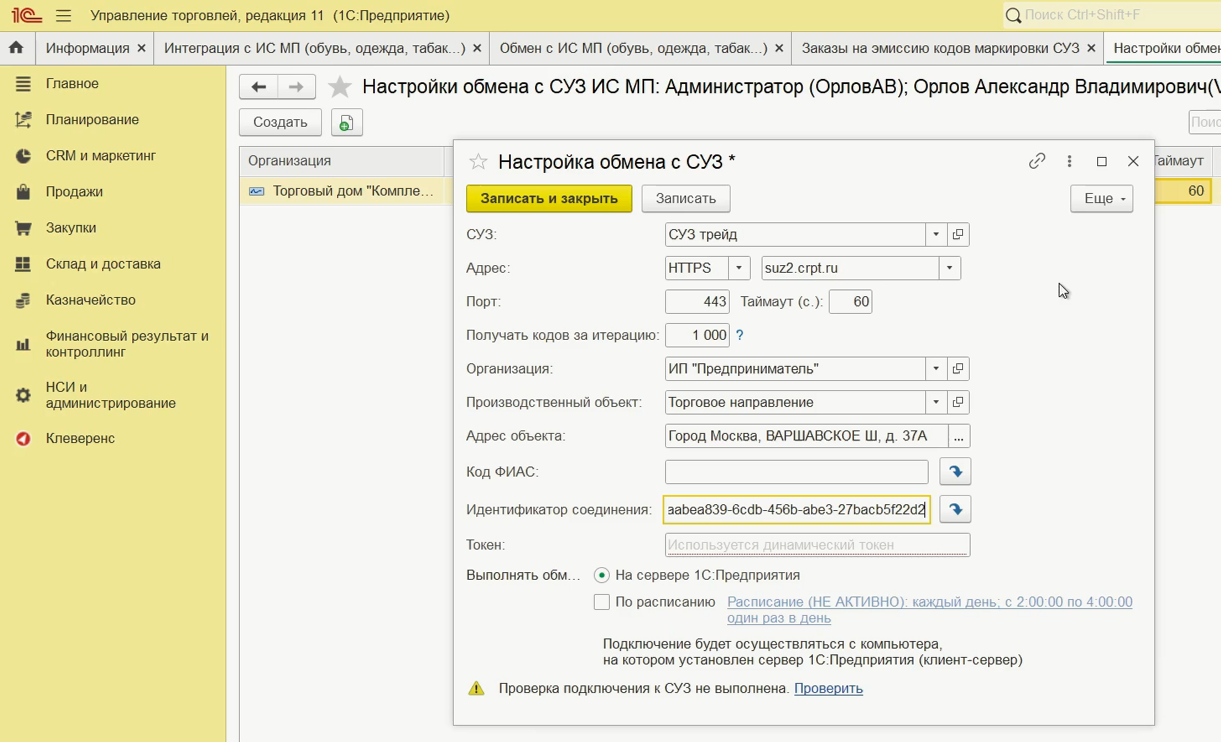Click the help question mark icon
Viewport: 1221px width, 742px height.
[740, 336]
